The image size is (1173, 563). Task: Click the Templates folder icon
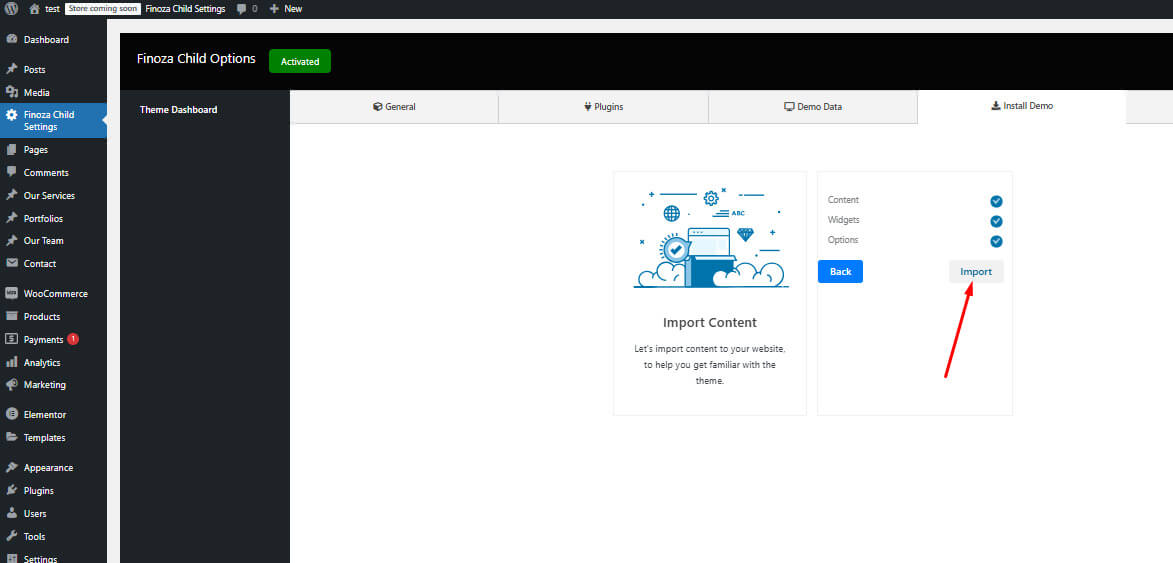11,437
